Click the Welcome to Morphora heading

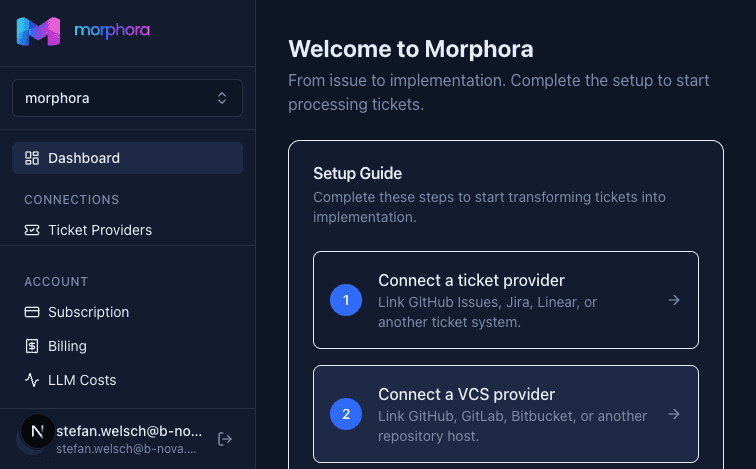[411, 49]
